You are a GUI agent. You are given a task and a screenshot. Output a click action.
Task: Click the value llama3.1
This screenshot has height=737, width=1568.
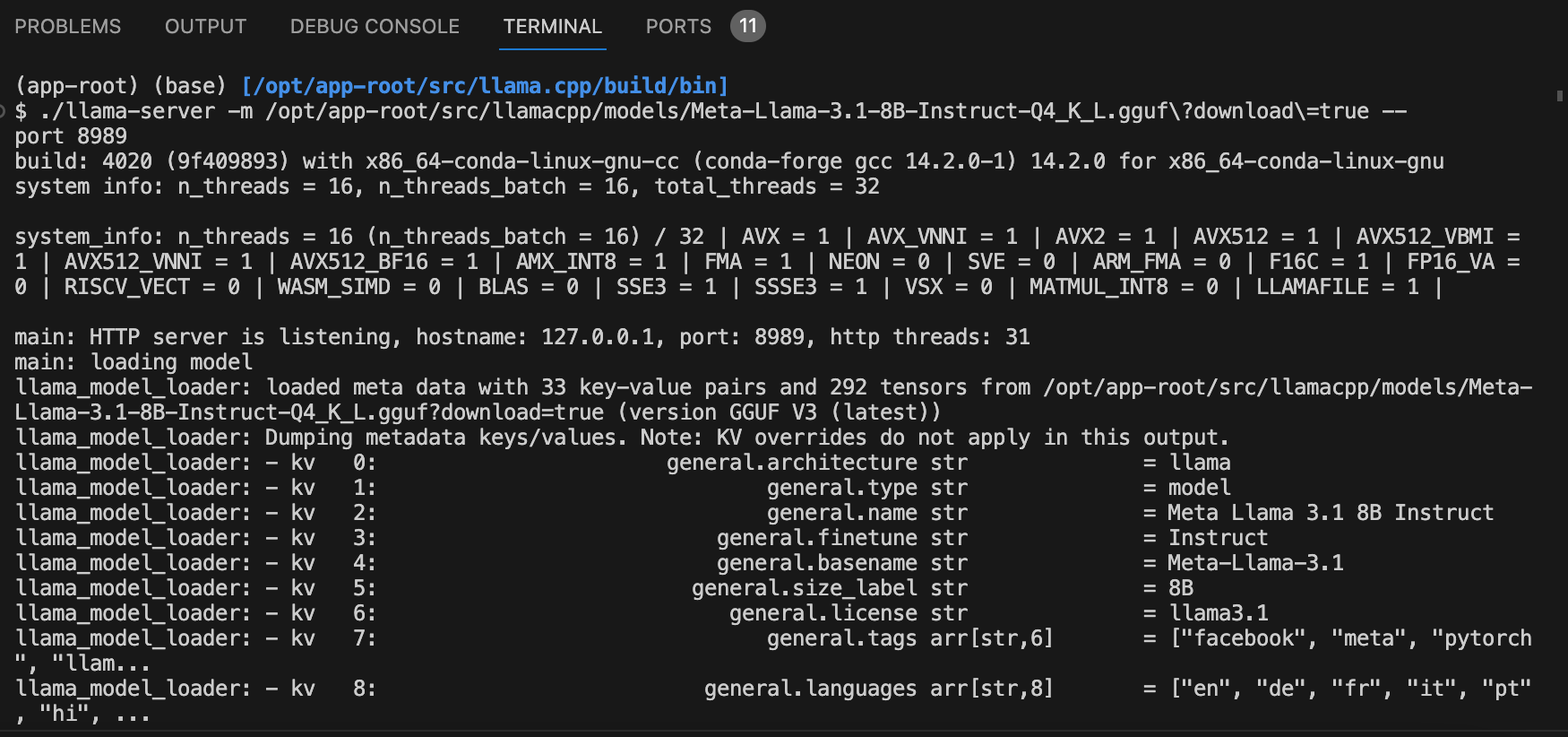pyautogui.click(x=1219, y=613)
